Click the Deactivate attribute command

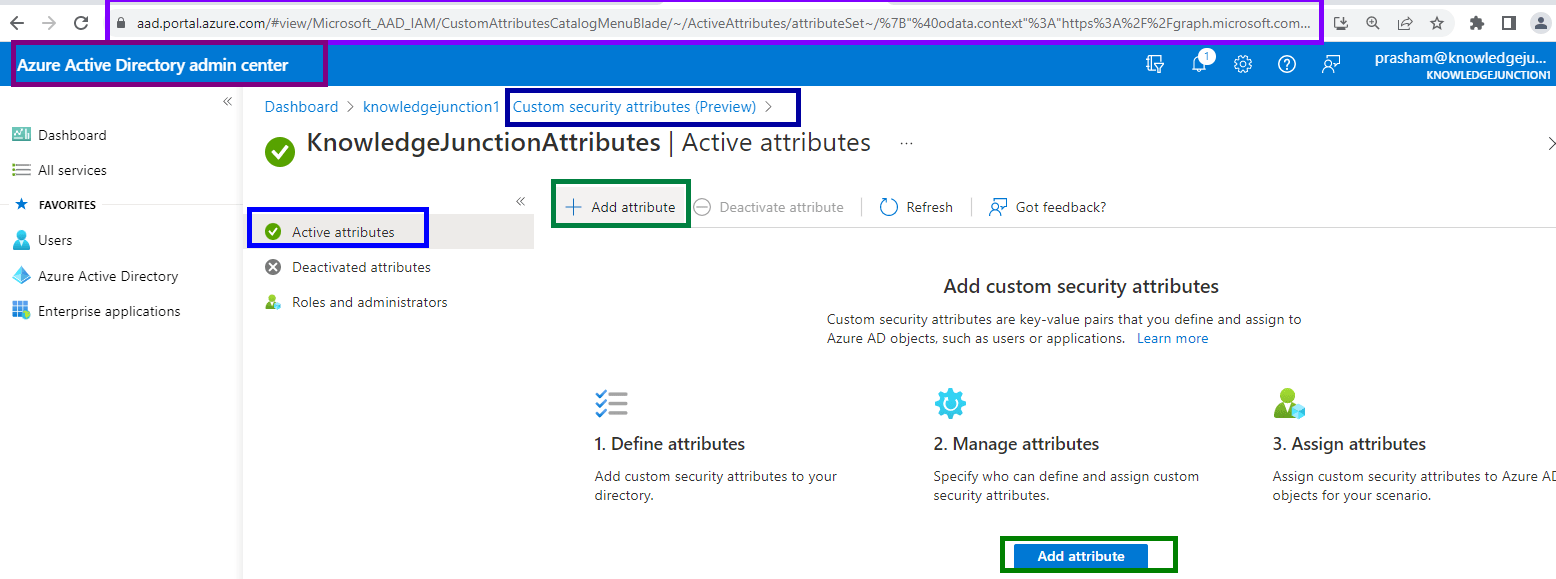click(x=769, y=207)
